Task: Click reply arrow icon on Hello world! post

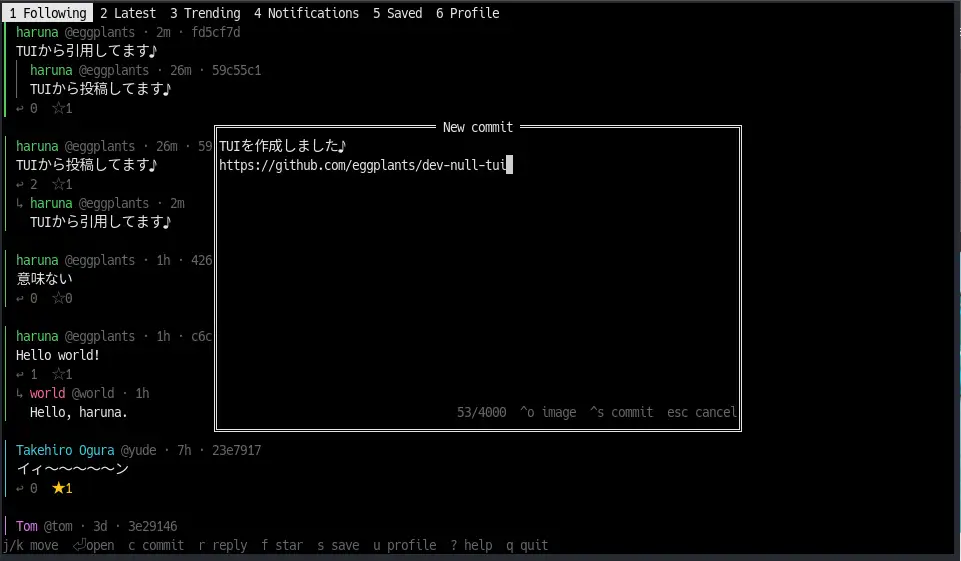Action: coord(20,375)
